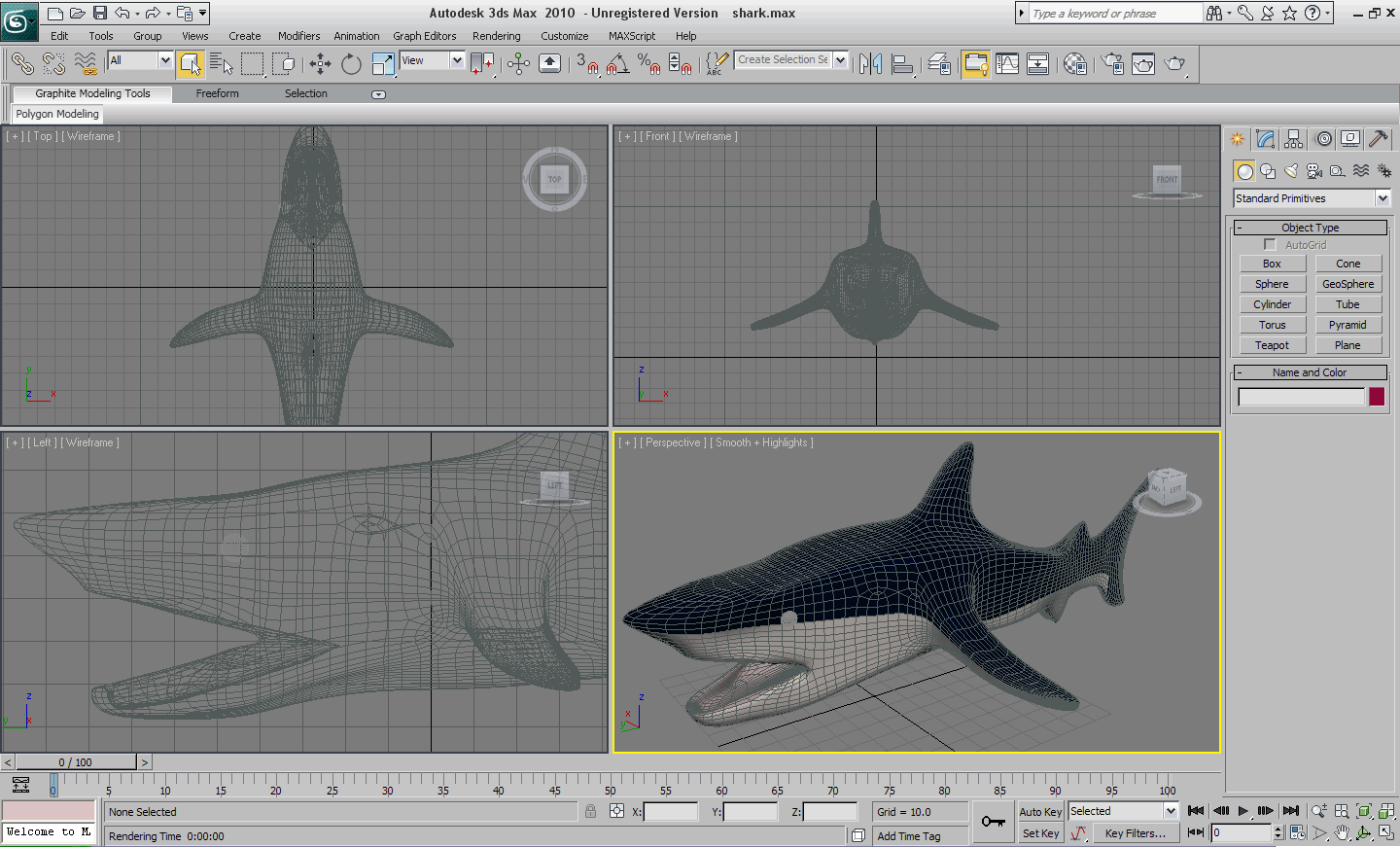The height and width of the screenshot is (847, 1400).
Task: Select the Lights category icon
Action: point(1291,171)
